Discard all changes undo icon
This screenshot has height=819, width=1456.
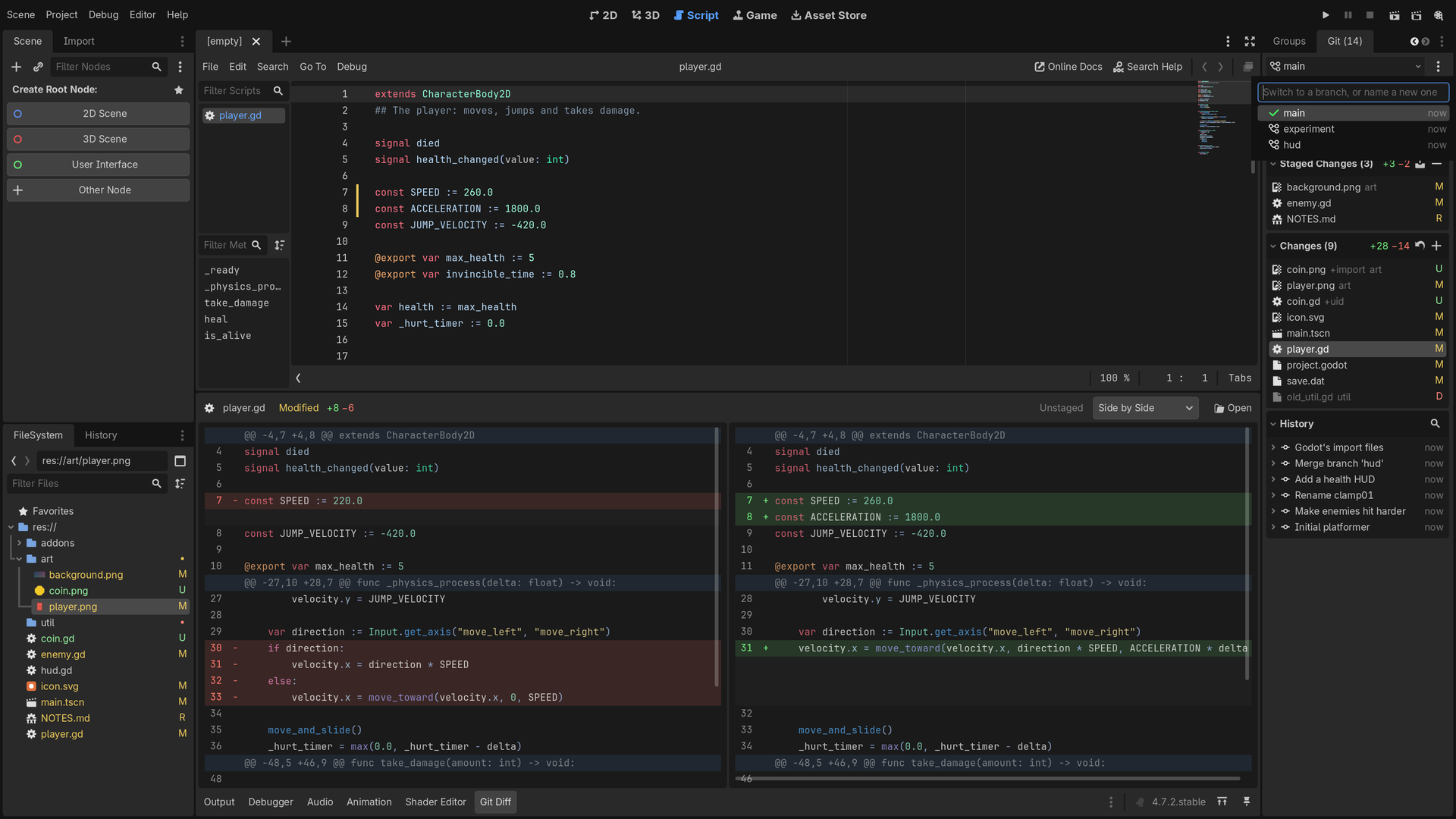(1420, 246)
